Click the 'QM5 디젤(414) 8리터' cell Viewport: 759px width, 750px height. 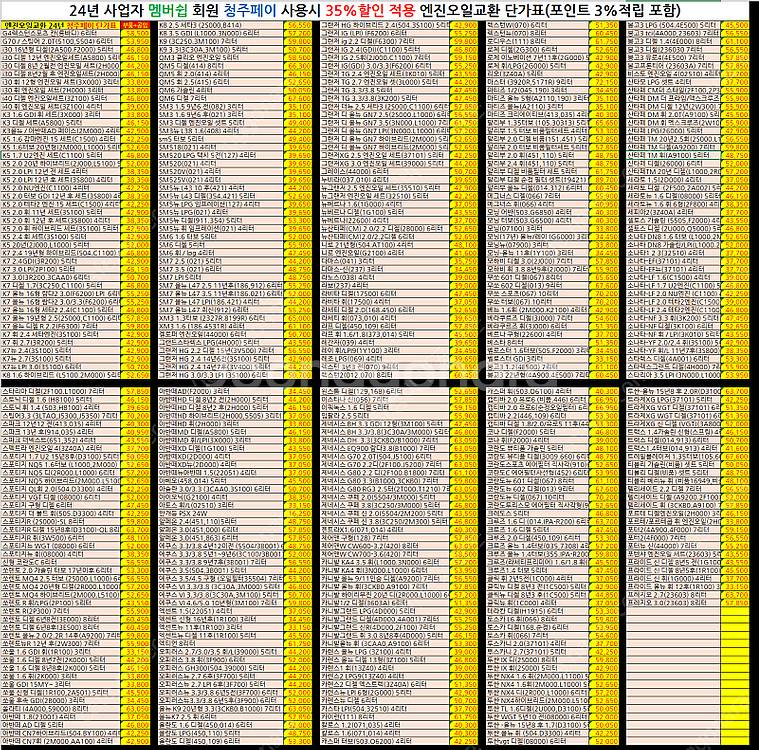(221, 65)
